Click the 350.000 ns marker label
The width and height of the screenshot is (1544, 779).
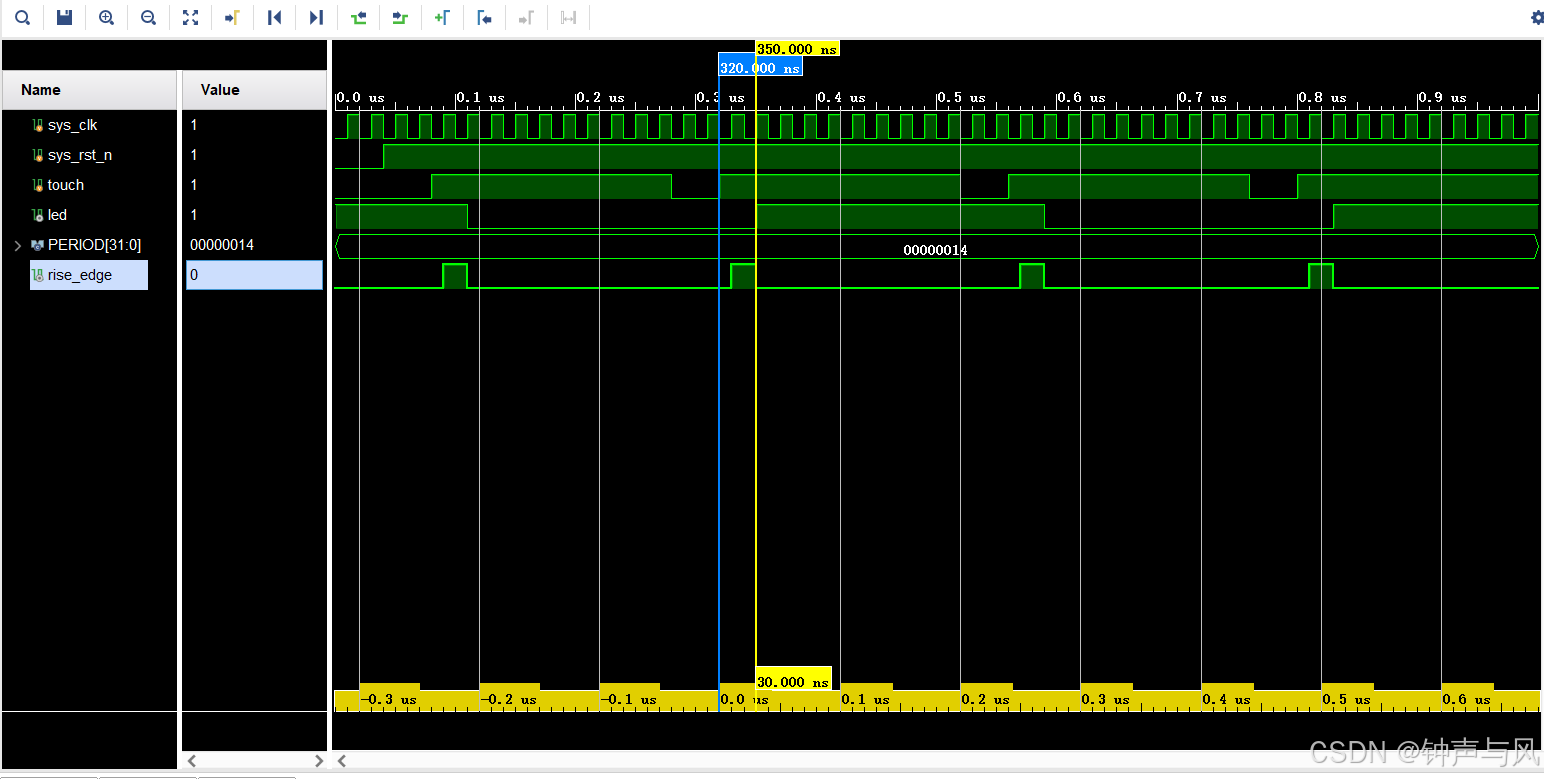click(795, 48)
